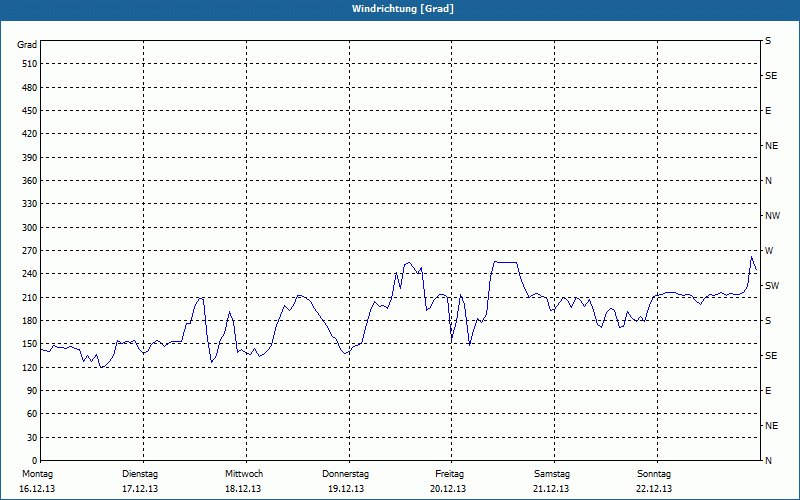
Task: Select the 30 y-axis value
Action: (x=32, y=438)
